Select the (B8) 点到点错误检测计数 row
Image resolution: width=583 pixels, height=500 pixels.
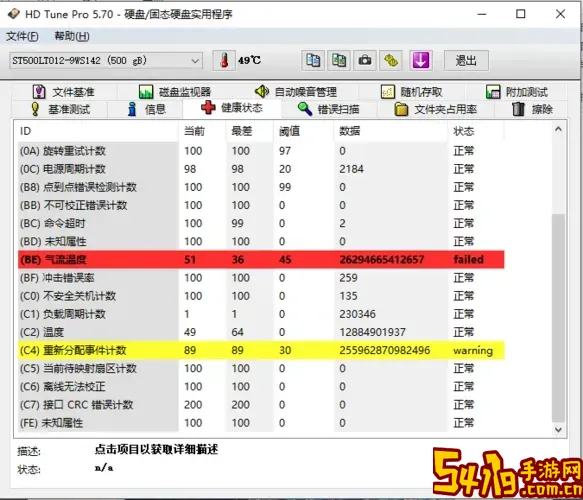(x=261, y=187)
